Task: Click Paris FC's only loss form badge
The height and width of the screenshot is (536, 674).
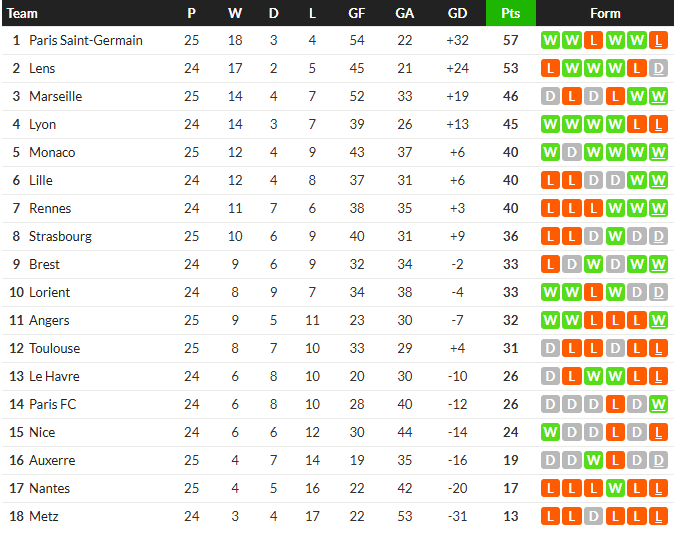Action: (x=615, y=404)
